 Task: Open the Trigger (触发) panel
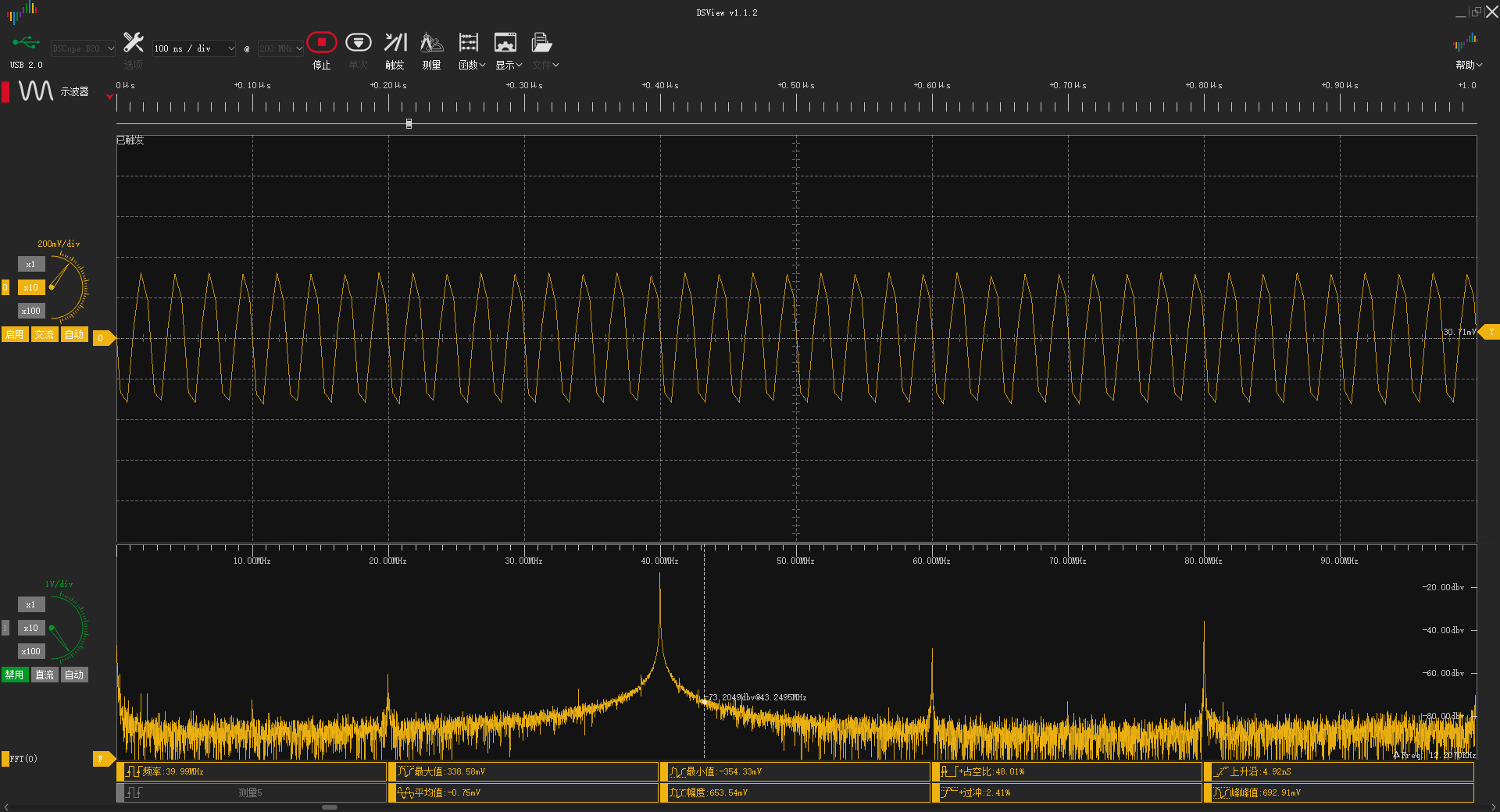395,42
